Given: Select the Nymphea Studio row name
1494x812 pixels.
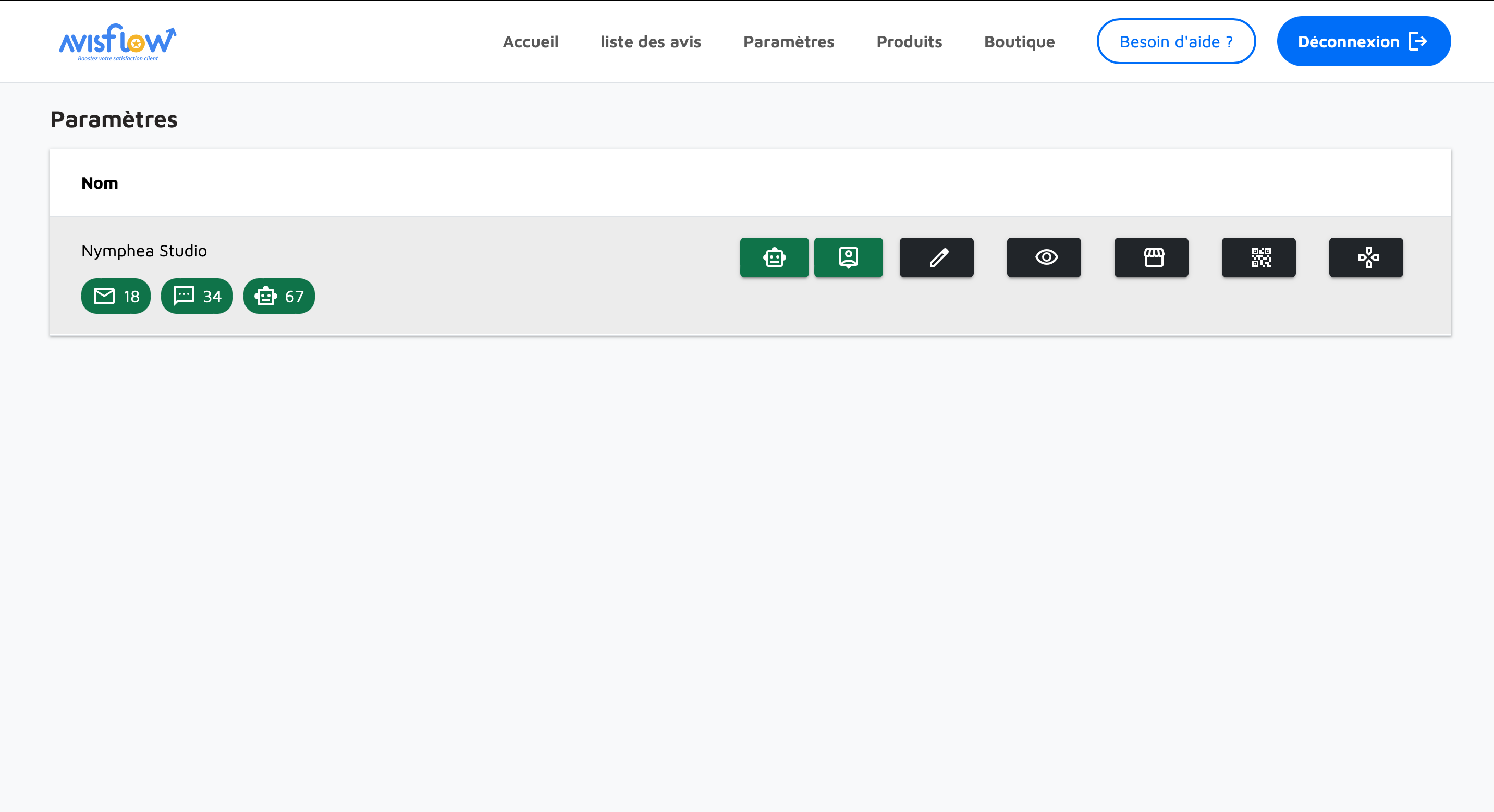Looking at the screenshot, I should click(x=144, y=251).
